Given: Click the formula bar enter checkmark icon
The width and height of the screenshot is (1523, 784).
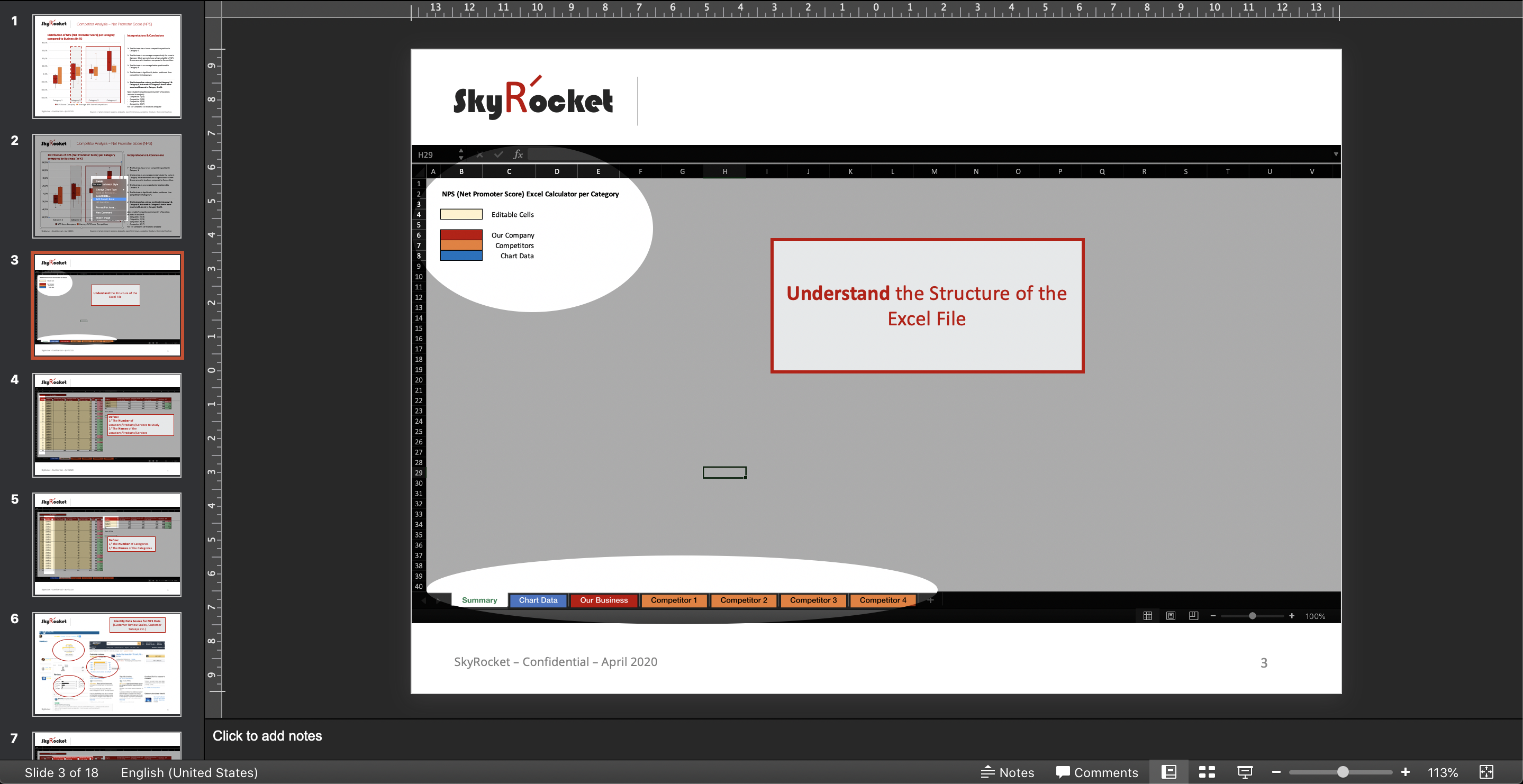Looking at the screenshot, I should [498, 154].
